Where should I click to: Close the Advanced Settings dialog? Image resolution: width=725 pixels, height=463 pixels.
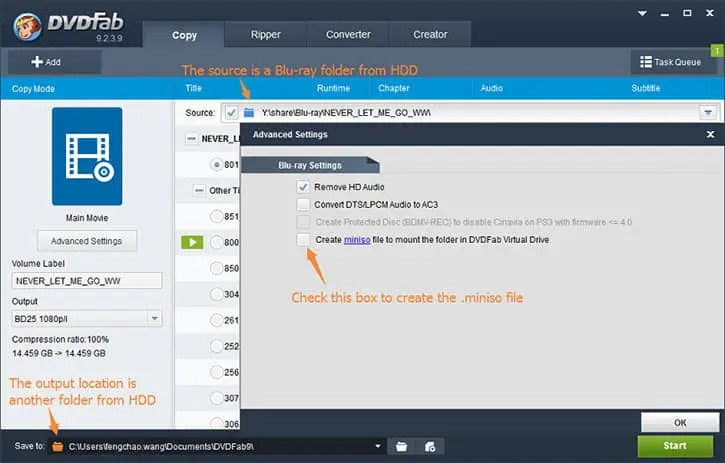(x=710, y=134)
